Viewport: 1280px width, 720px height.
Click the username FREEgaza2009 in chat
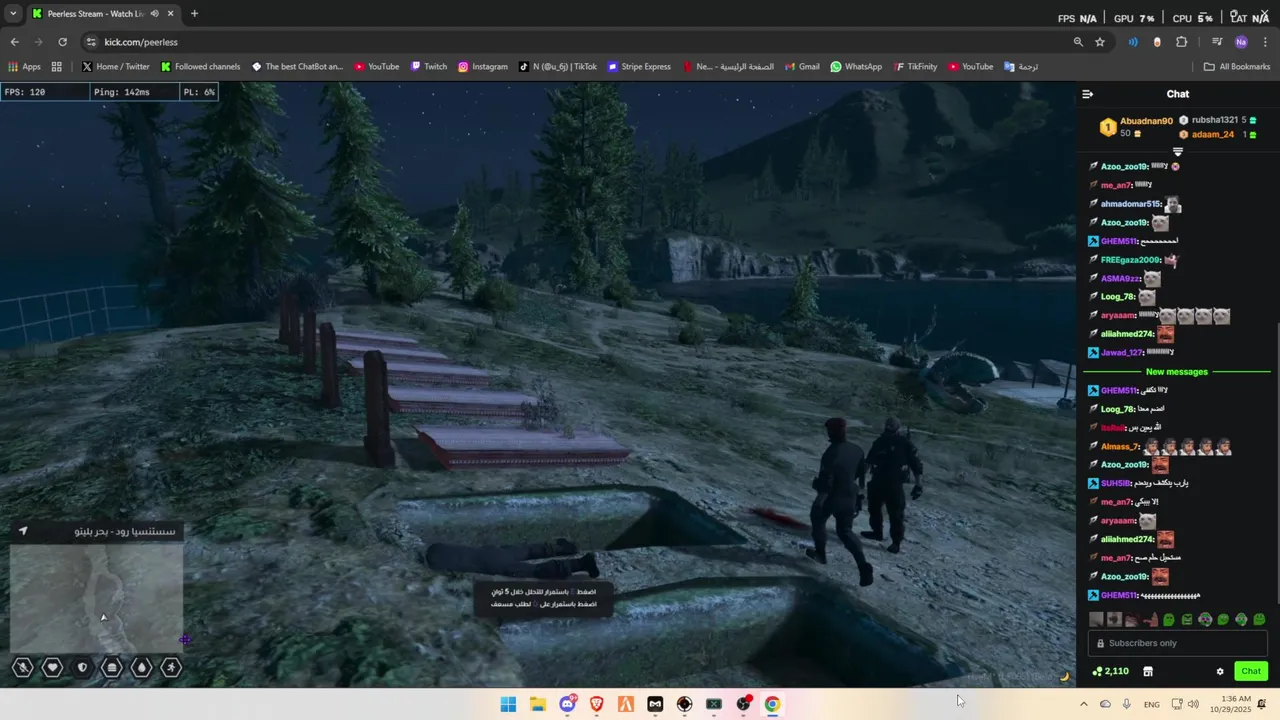1130,260
